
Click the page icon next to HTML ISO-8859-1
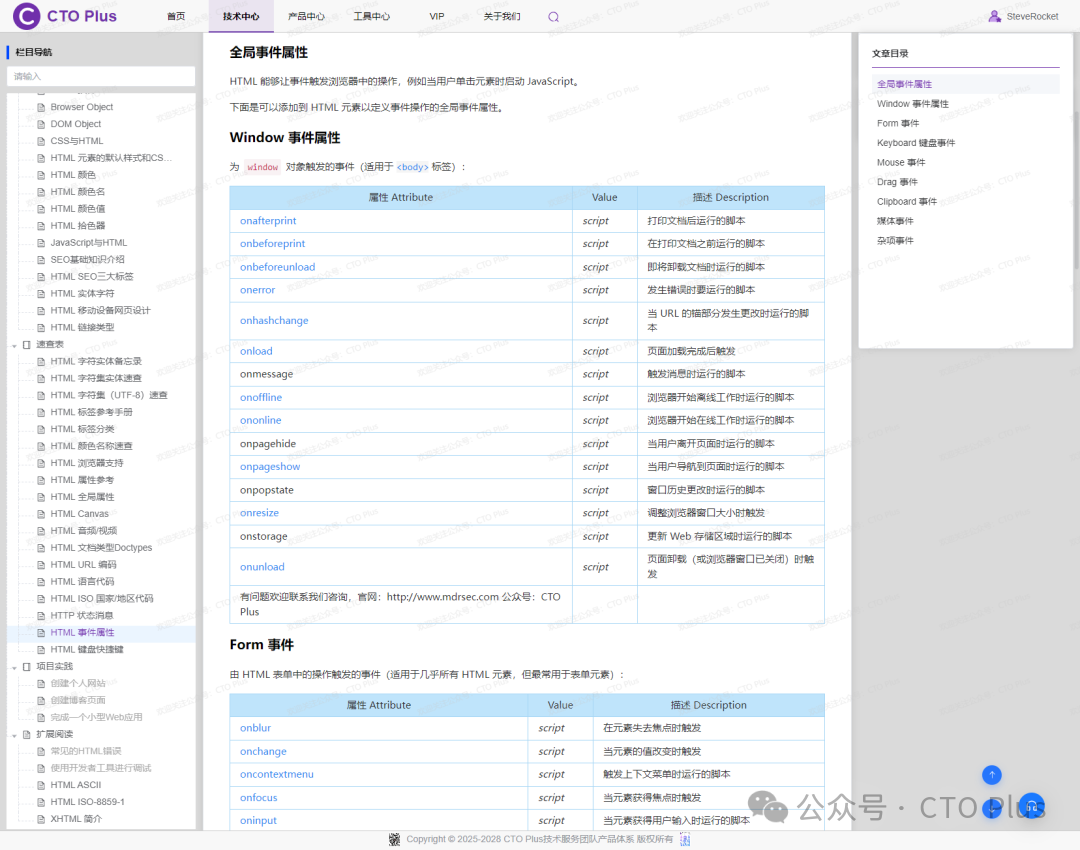41,802
